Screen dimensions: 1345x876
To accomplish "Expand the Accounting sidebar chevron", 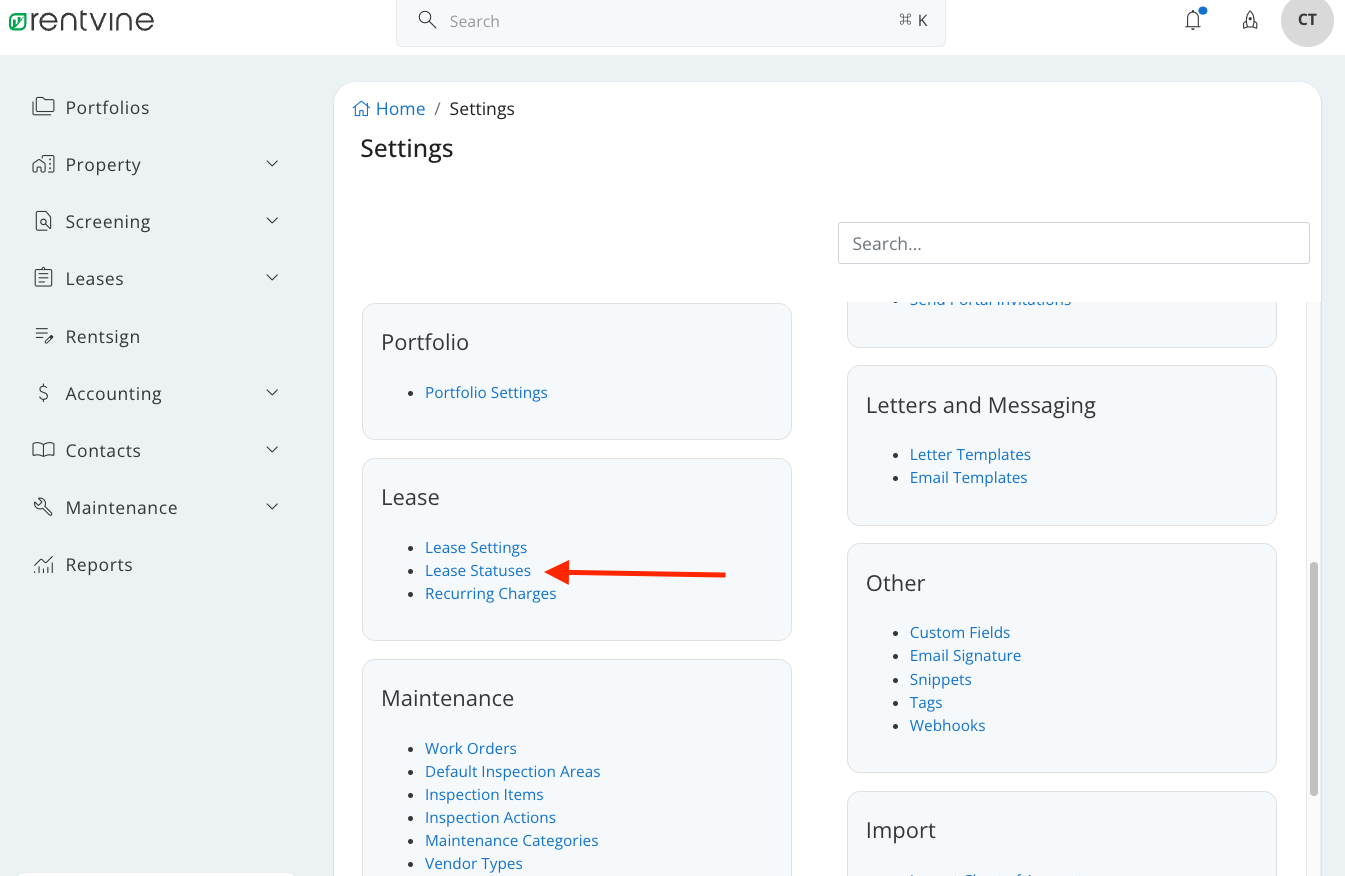I will point(272,393).
